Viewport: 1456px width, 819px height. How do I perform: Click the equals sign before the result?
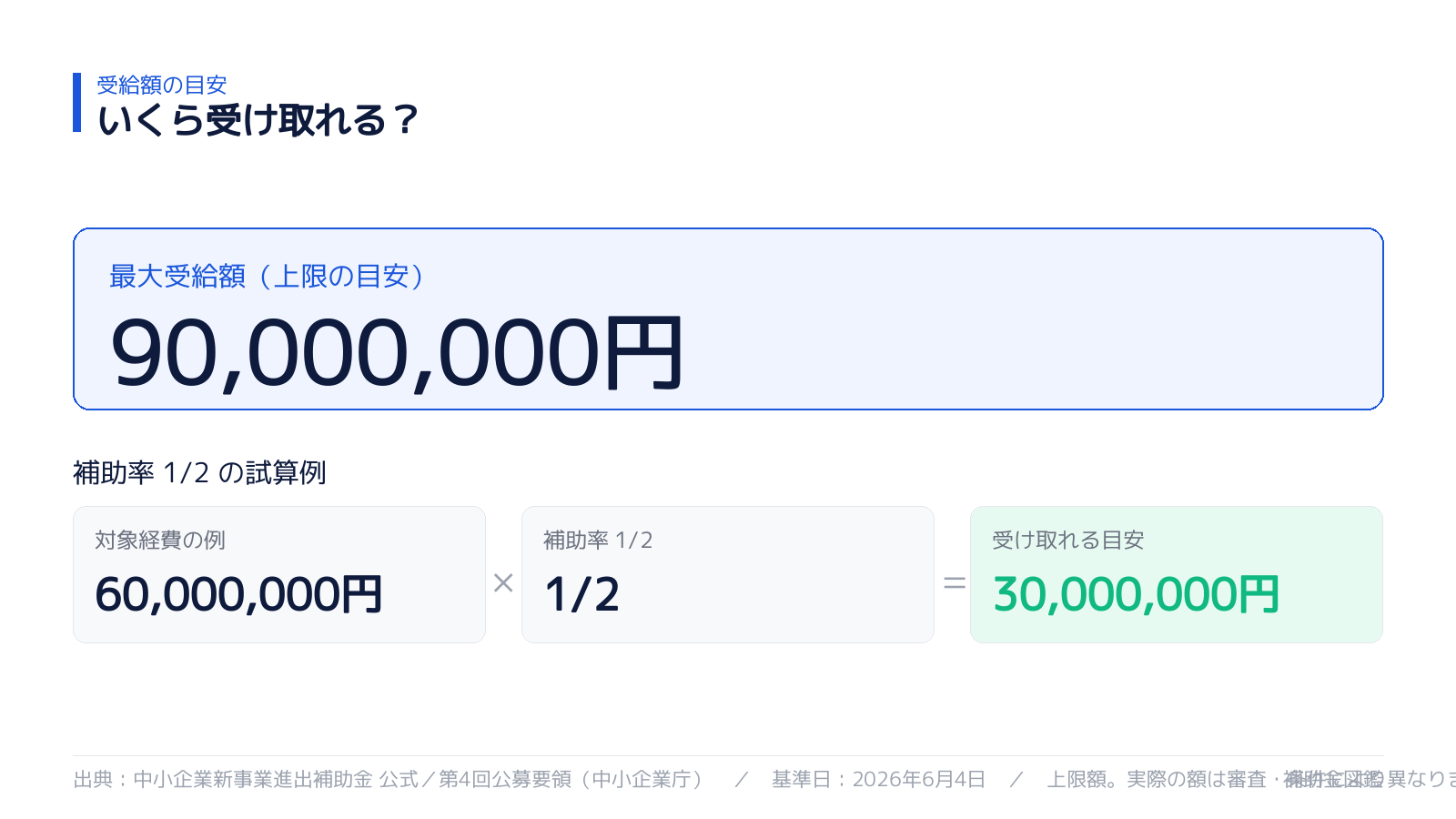[954, 582]
